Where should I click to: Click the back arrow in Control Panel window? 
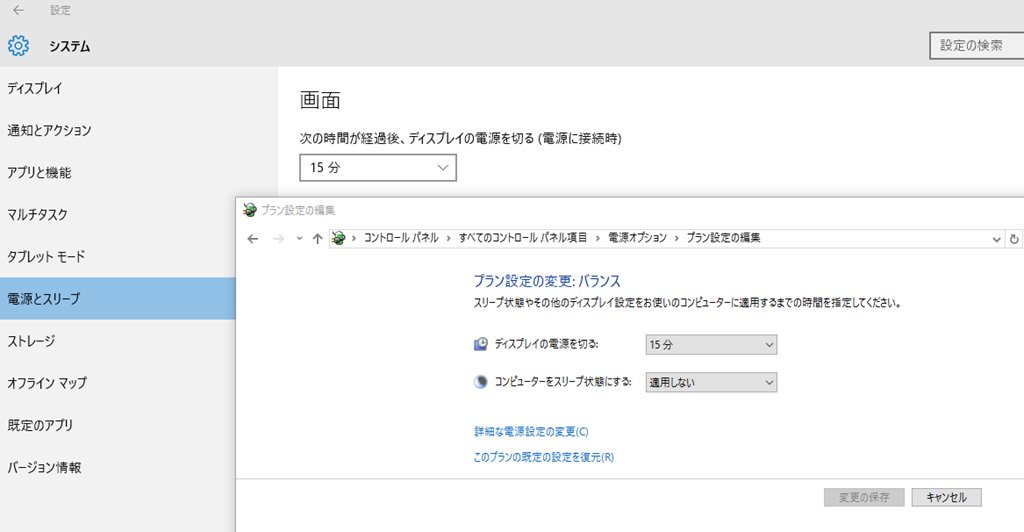[x=253, y=238]
